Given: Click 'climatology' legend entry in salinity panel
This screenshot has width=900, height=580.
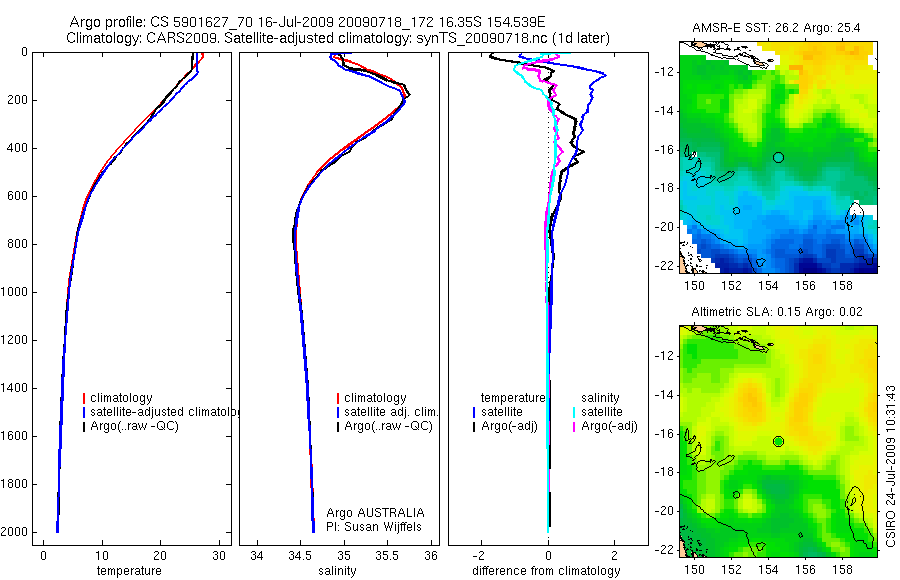Looking at the screenshot, I should tap(375, 398).
